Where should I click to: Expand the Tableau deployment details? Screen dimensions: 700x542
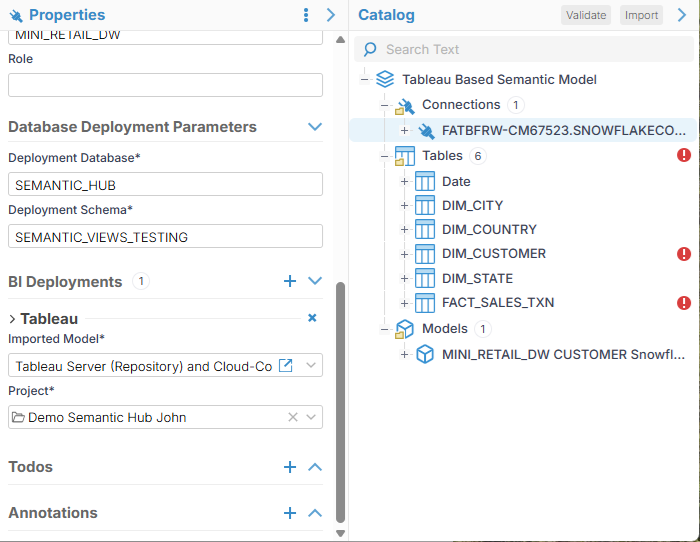(x=12, y=319)
